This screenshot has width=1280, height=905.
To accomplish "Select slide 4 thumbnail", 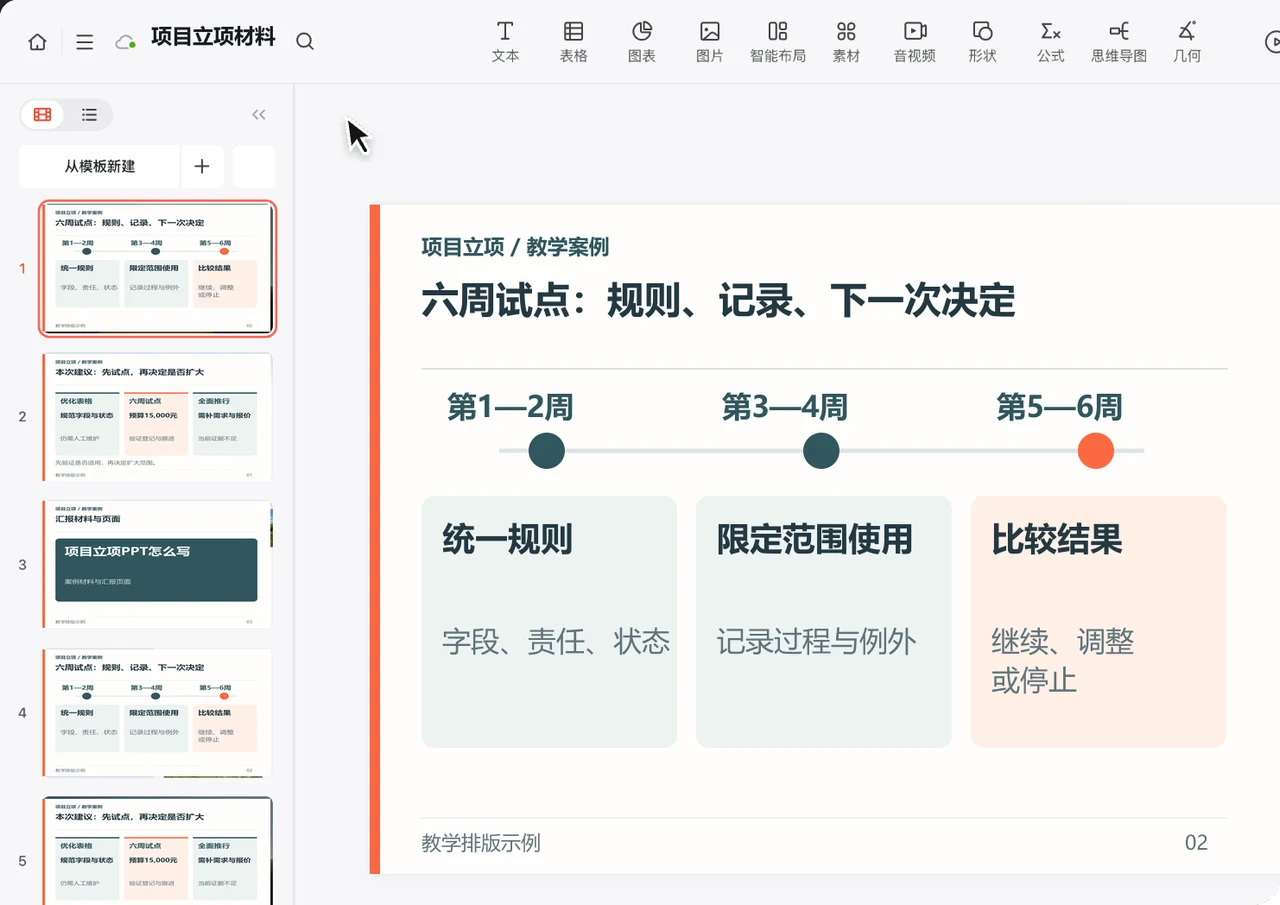I will [158, 713].
